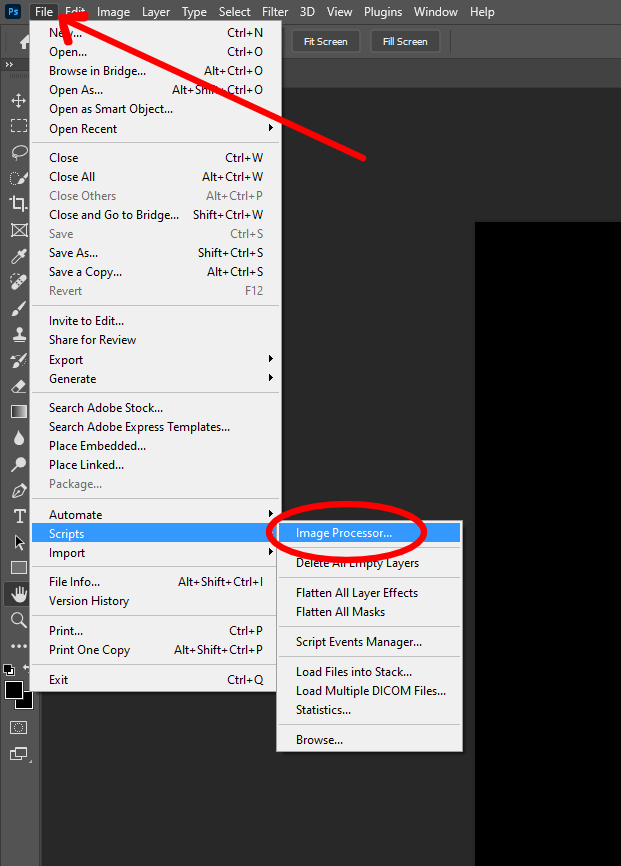Open the View menu
Screen dimensions: 621x866
point(339,12)
